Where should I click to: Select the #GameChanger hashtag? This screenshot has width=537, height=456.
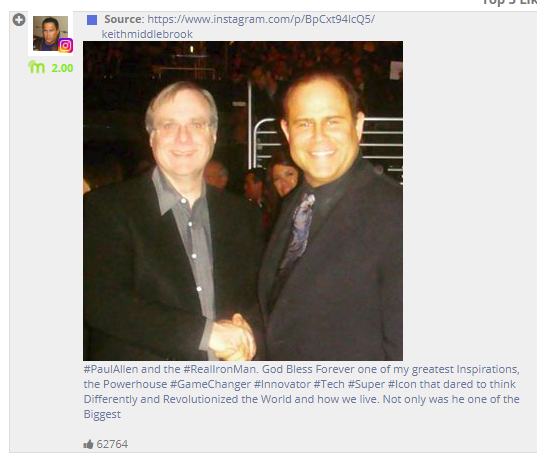(x=210, y=384)
